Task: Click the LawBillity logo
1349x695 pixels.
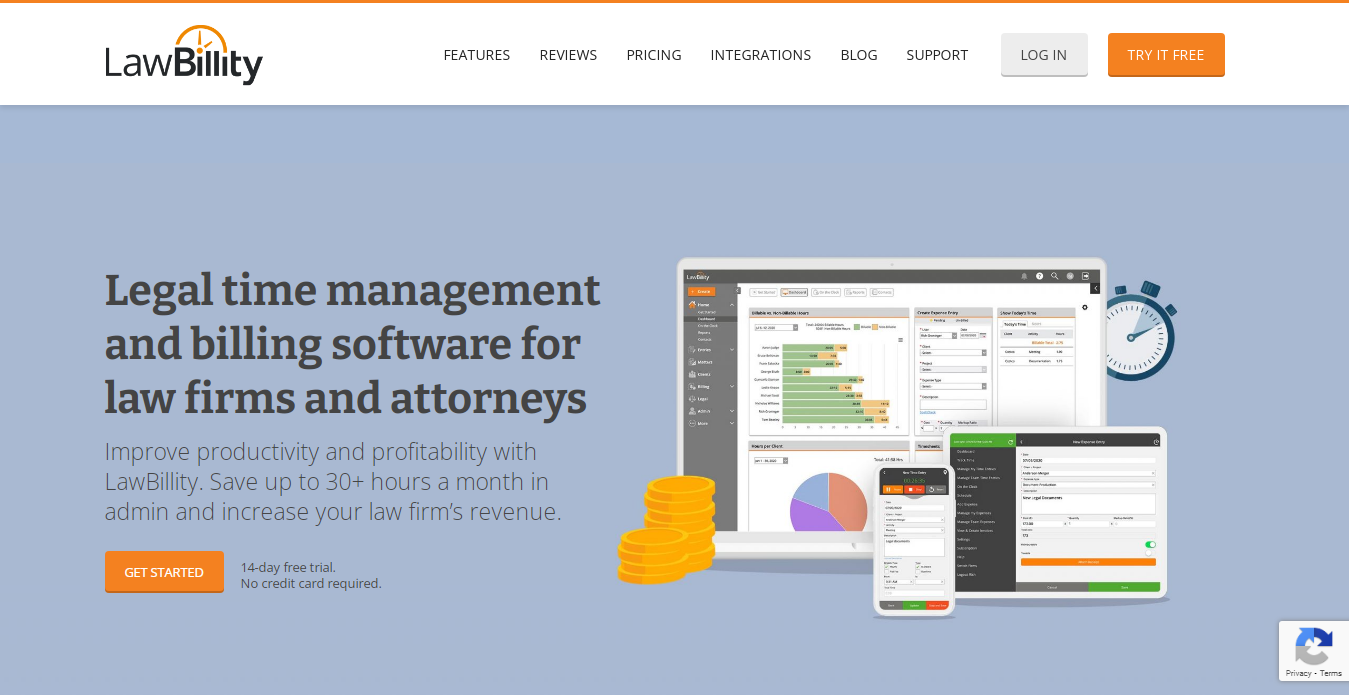Action: (184, 55)
